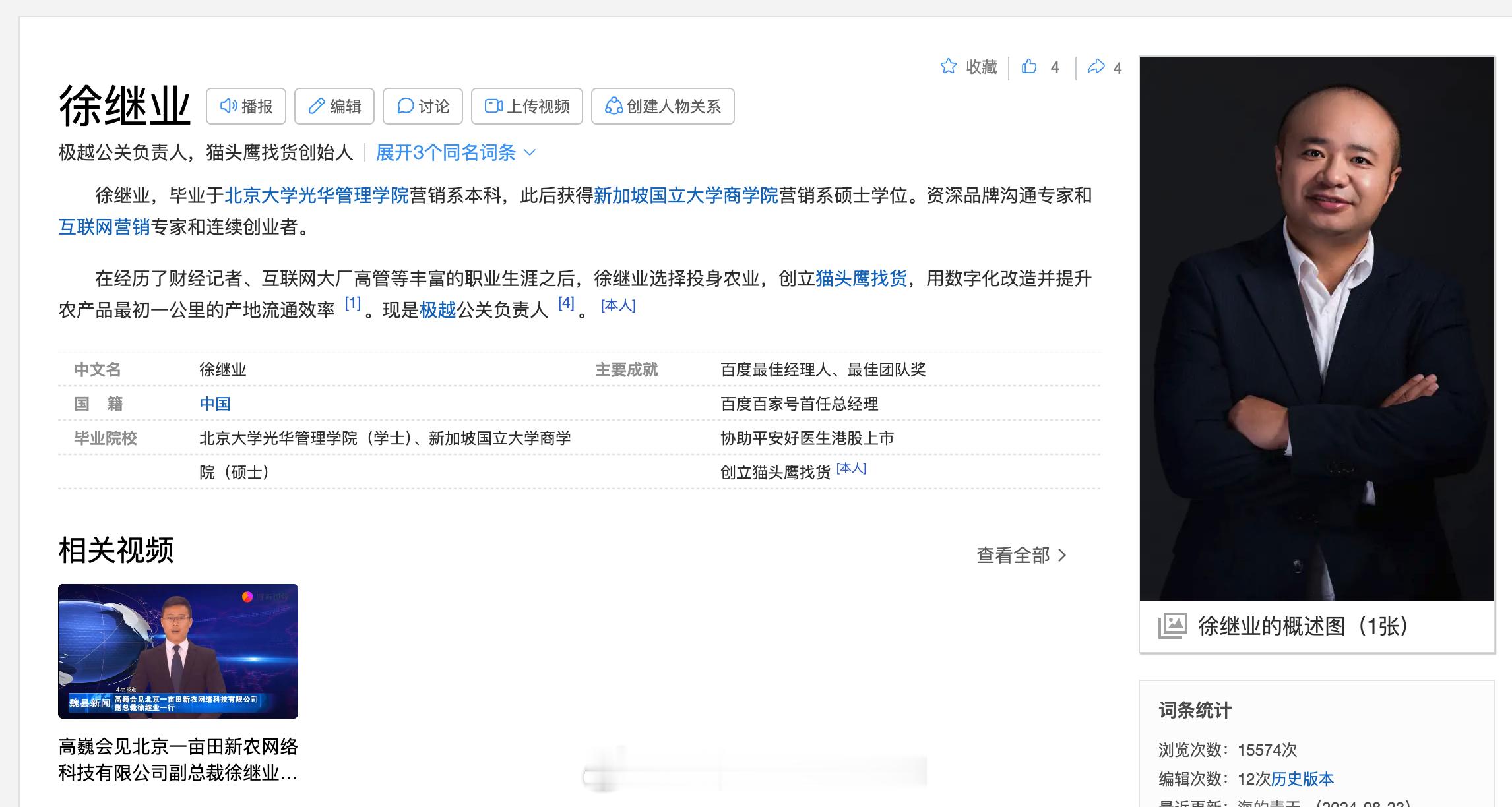Open the 互联网营销 link
This screenshot has width=1512, height=807.
coord(104,227)
